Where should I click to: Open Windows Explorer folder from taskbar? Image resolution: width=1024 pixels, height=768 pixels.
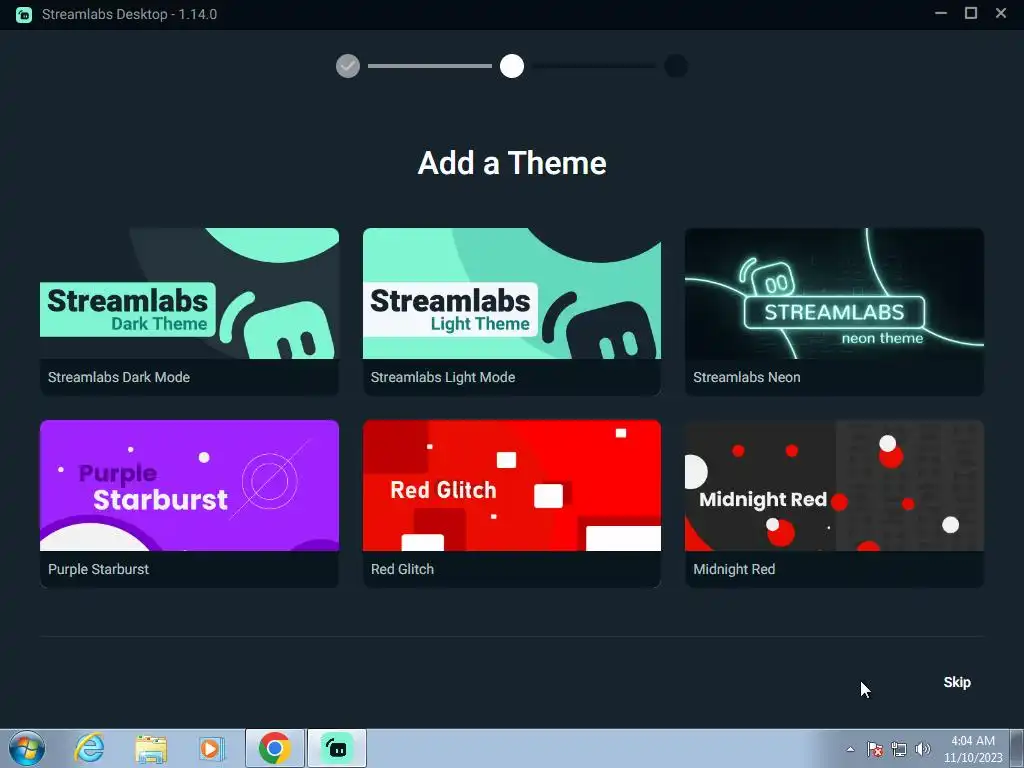[x=151, y=748]
